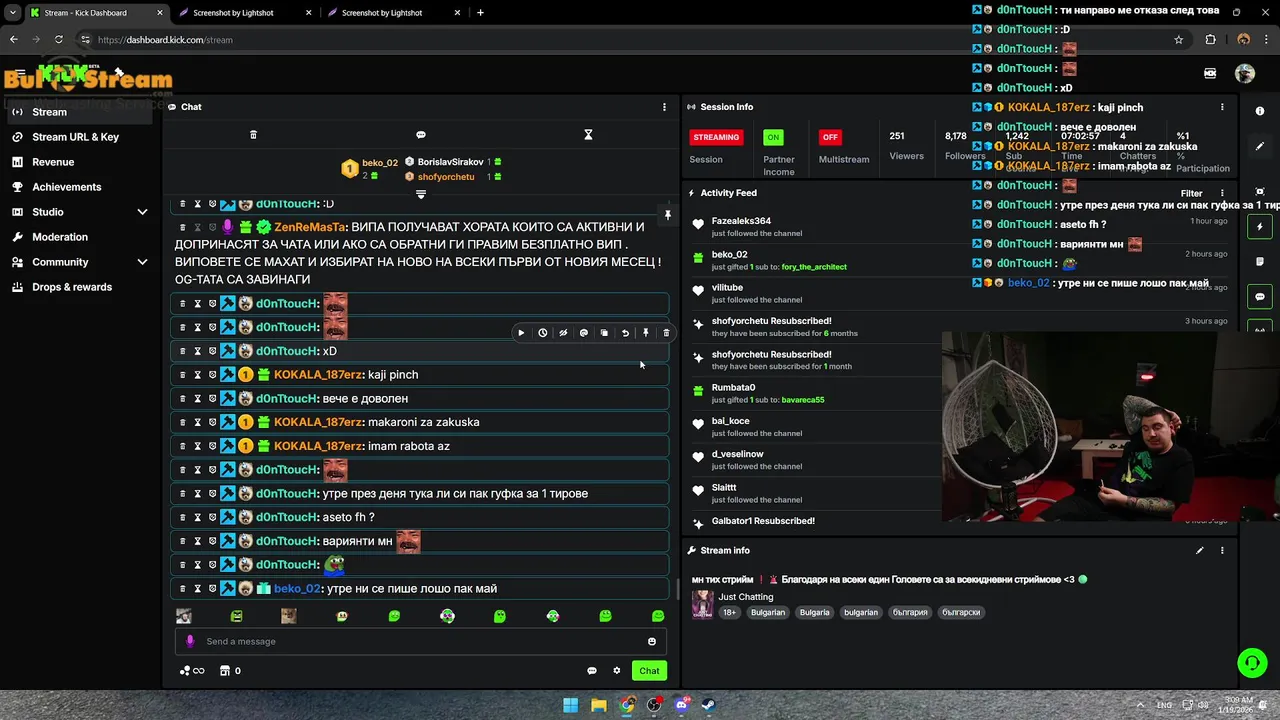
Task: Click the pin icon at chat right edge
Action: (667, 215)
